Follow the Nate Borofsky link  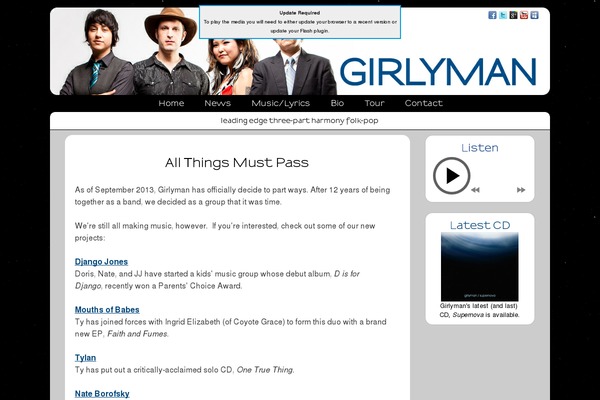click(x=102, y=394)
